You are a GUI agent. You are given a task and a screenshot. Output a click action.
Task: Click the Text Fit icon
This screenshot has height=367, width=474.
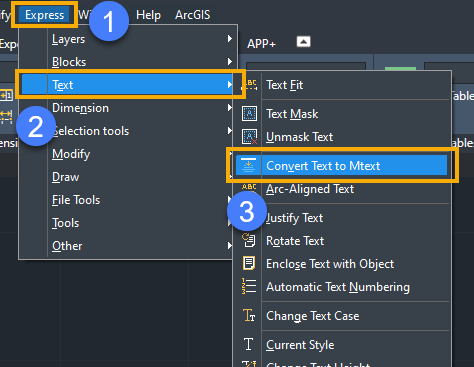click(x=251, y=85)
